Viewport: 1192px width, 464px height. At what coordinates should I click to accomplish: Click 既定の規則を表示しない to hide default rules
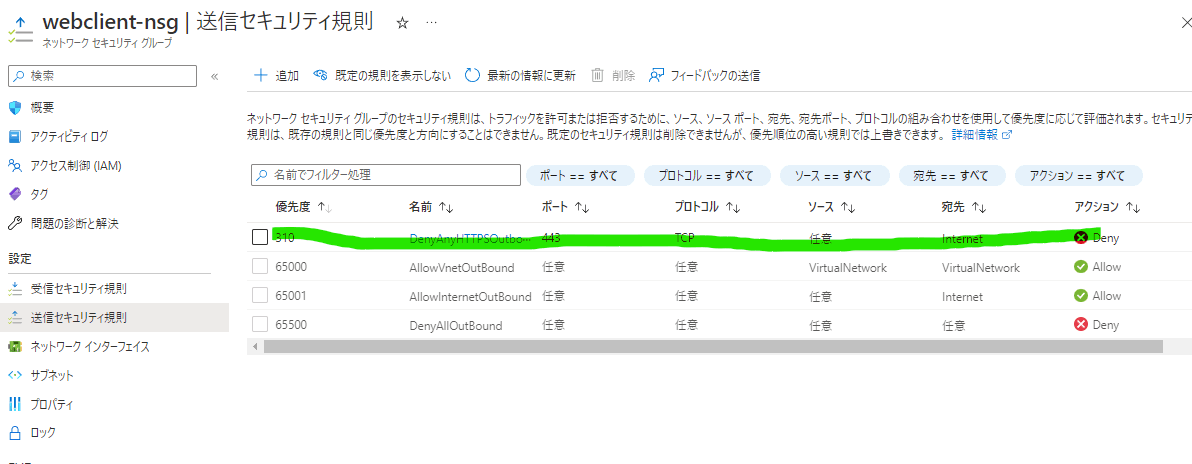point(382,75)
